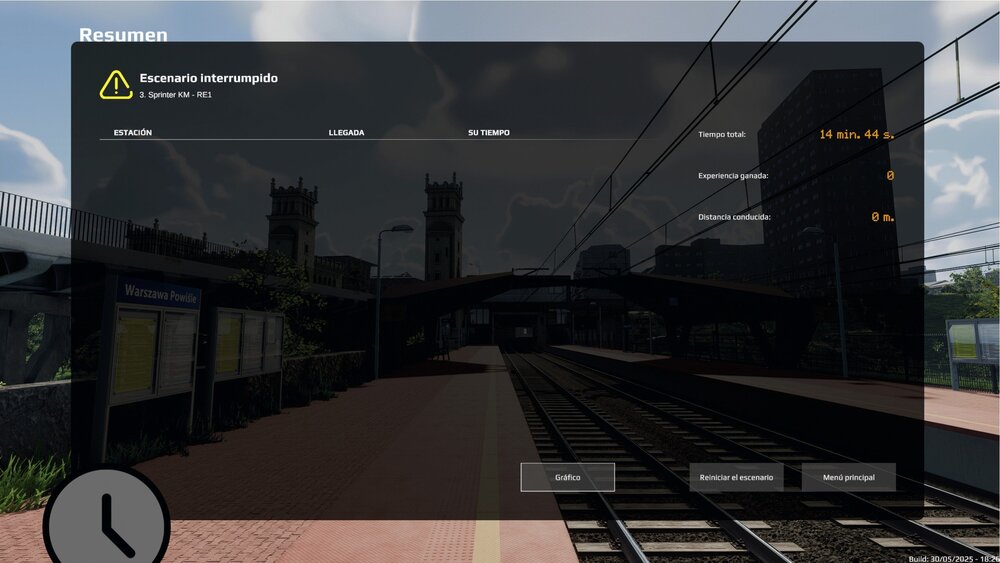Viewport: 1000px width, 563px height.
Task: Click the 14 min. 44 s. time value
Action: (856, 134)
